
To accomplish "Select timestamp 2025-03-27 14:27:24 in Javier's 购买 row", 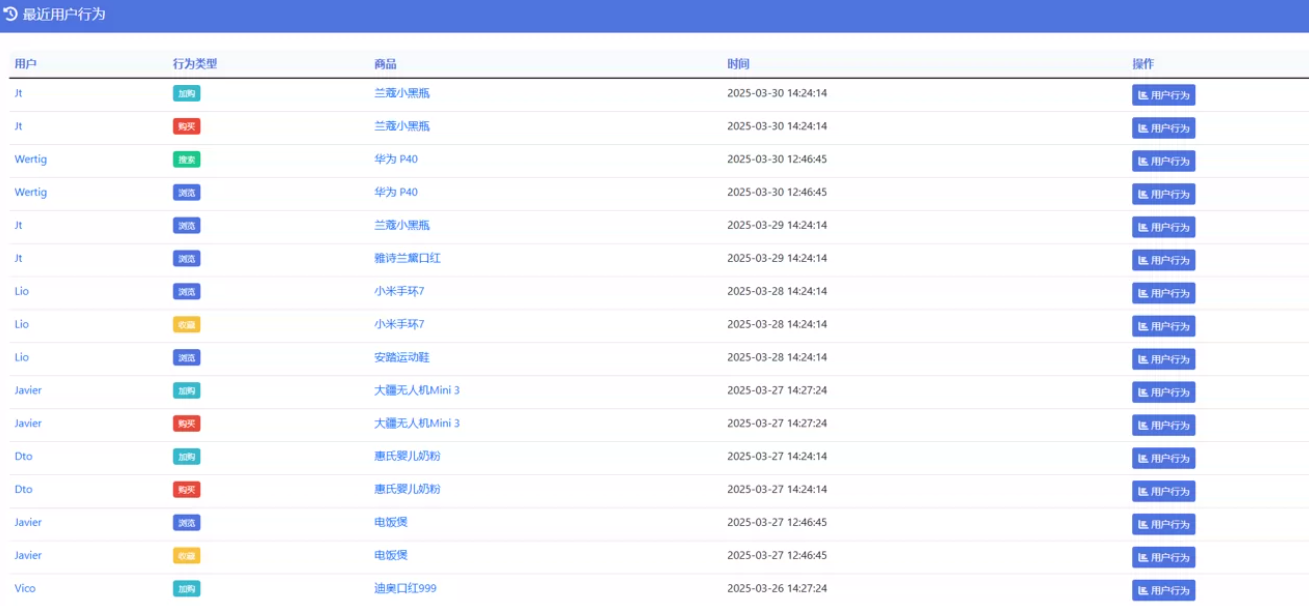I will pos(777,423).
